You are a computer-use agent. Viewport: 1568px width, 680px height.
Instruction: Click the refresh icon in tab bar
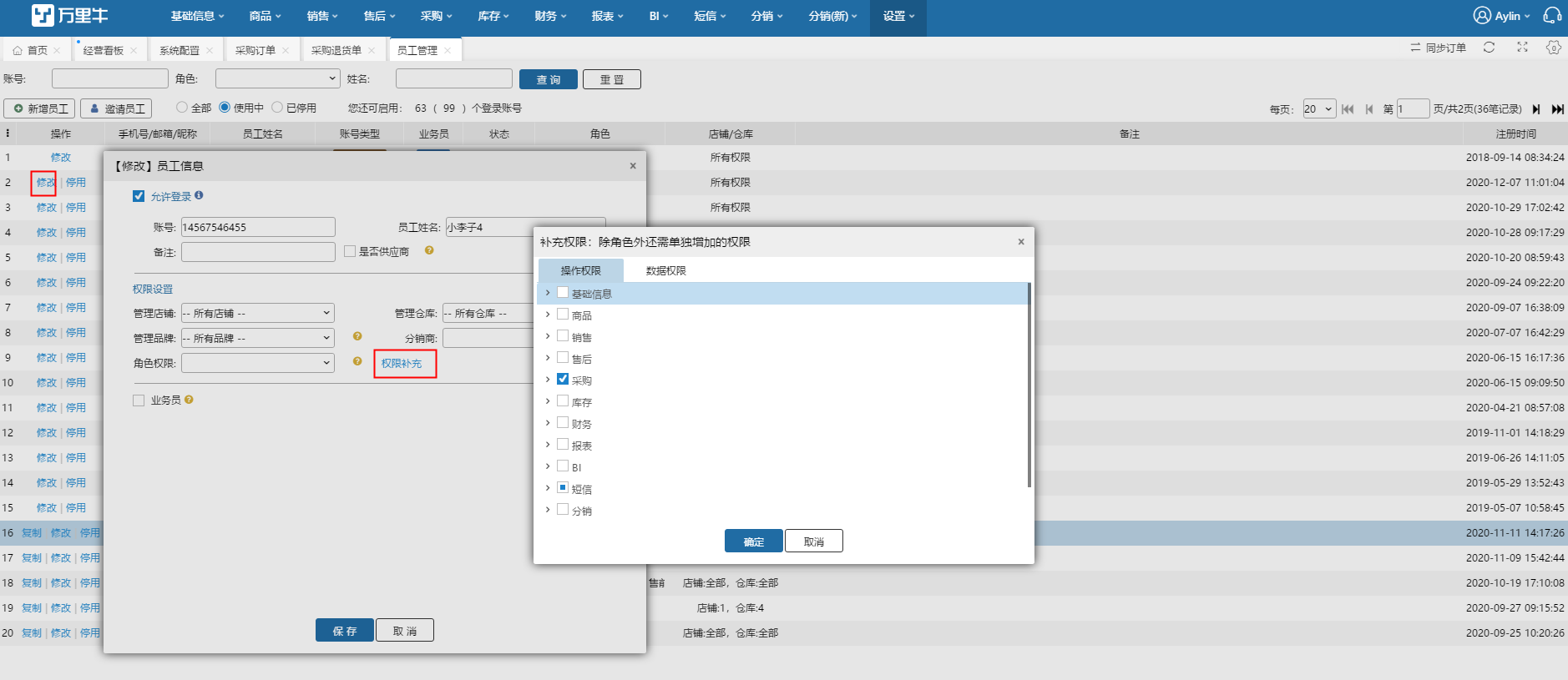coord(1489,48)
